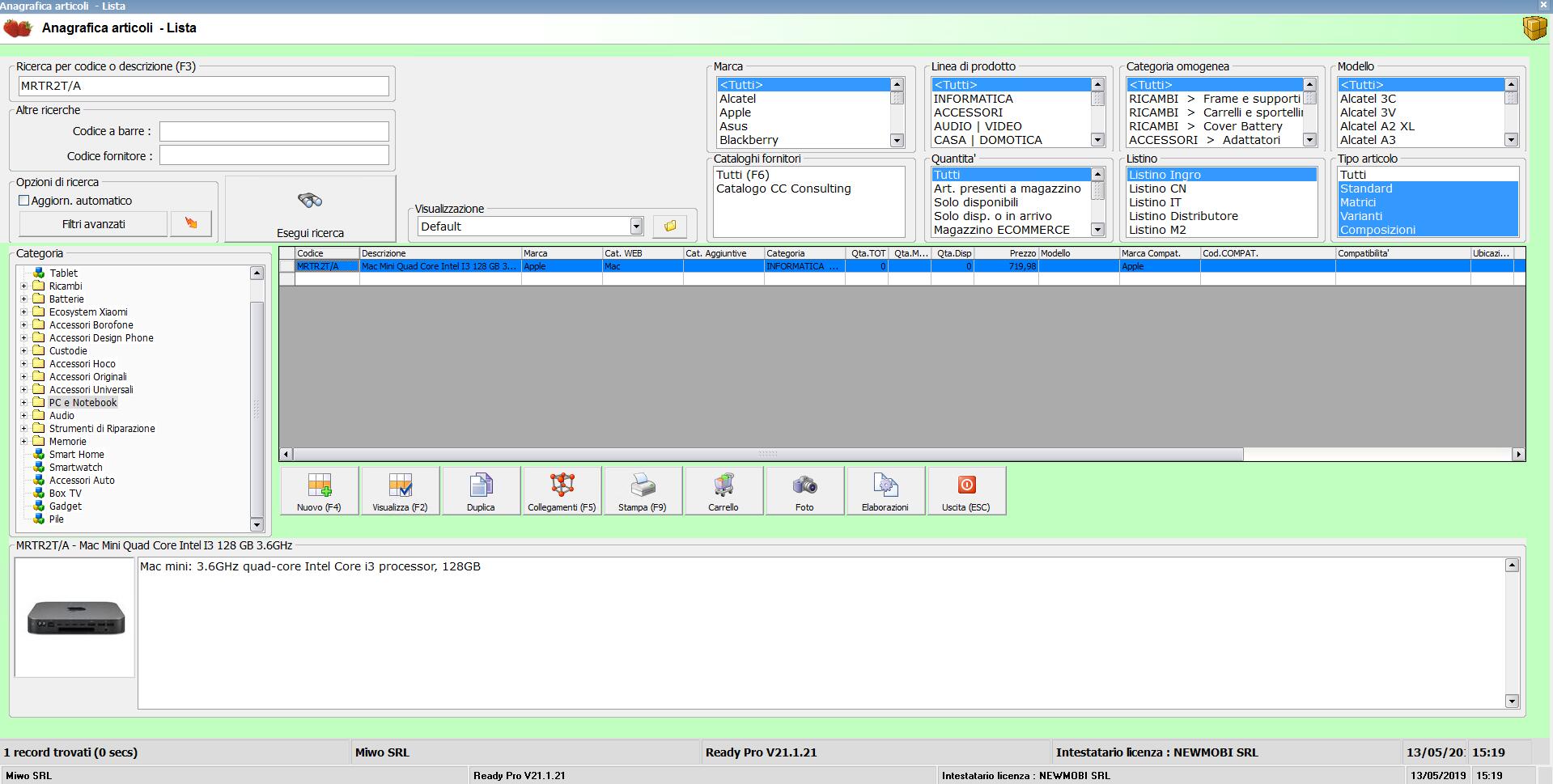Click the yellow folder icon next to Visualizzazione
The height and width of the screenshot is (784, 1553).
point(670,227)
